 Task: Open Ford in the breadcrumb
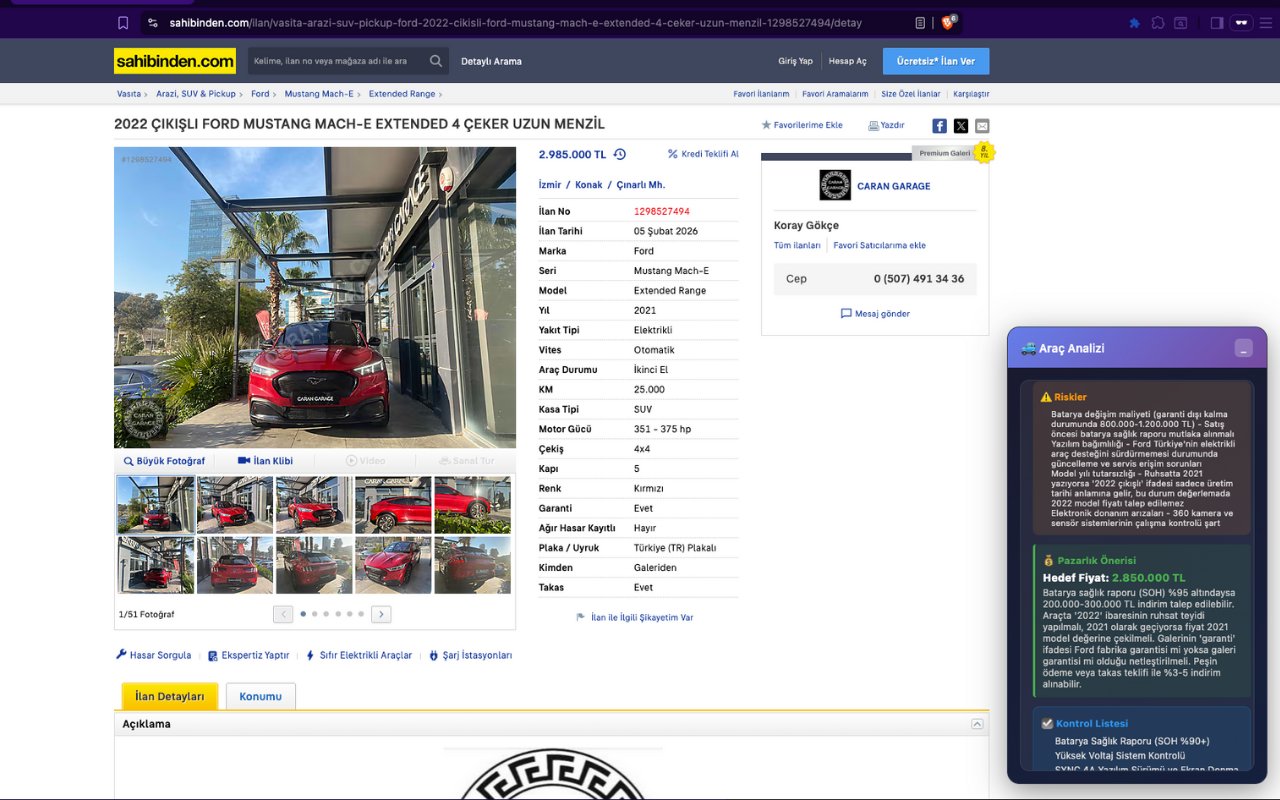(x=260, y=94)
